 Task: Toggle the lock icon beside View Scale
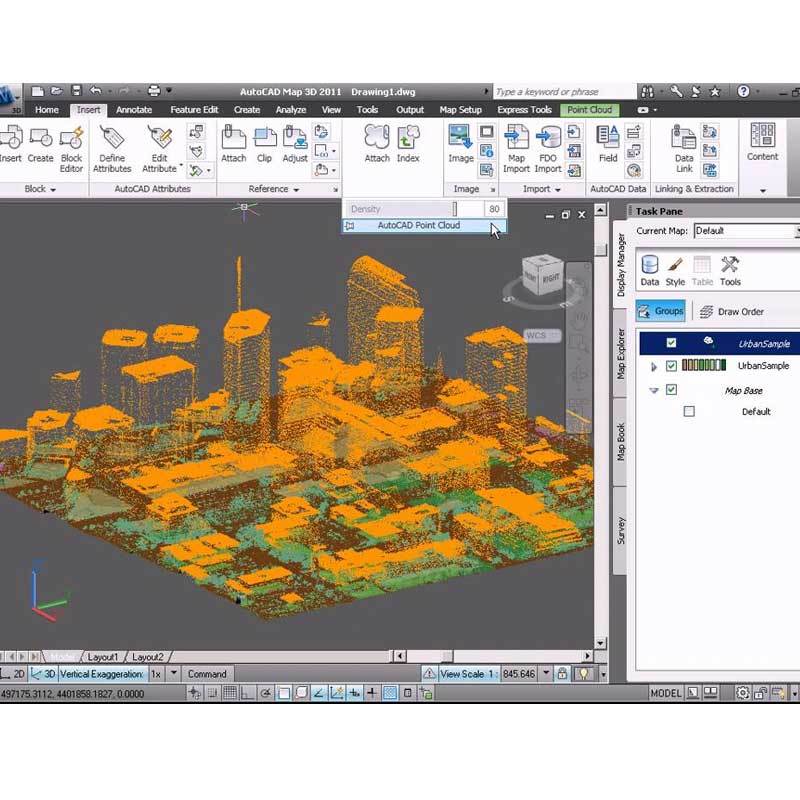[562, 673]
